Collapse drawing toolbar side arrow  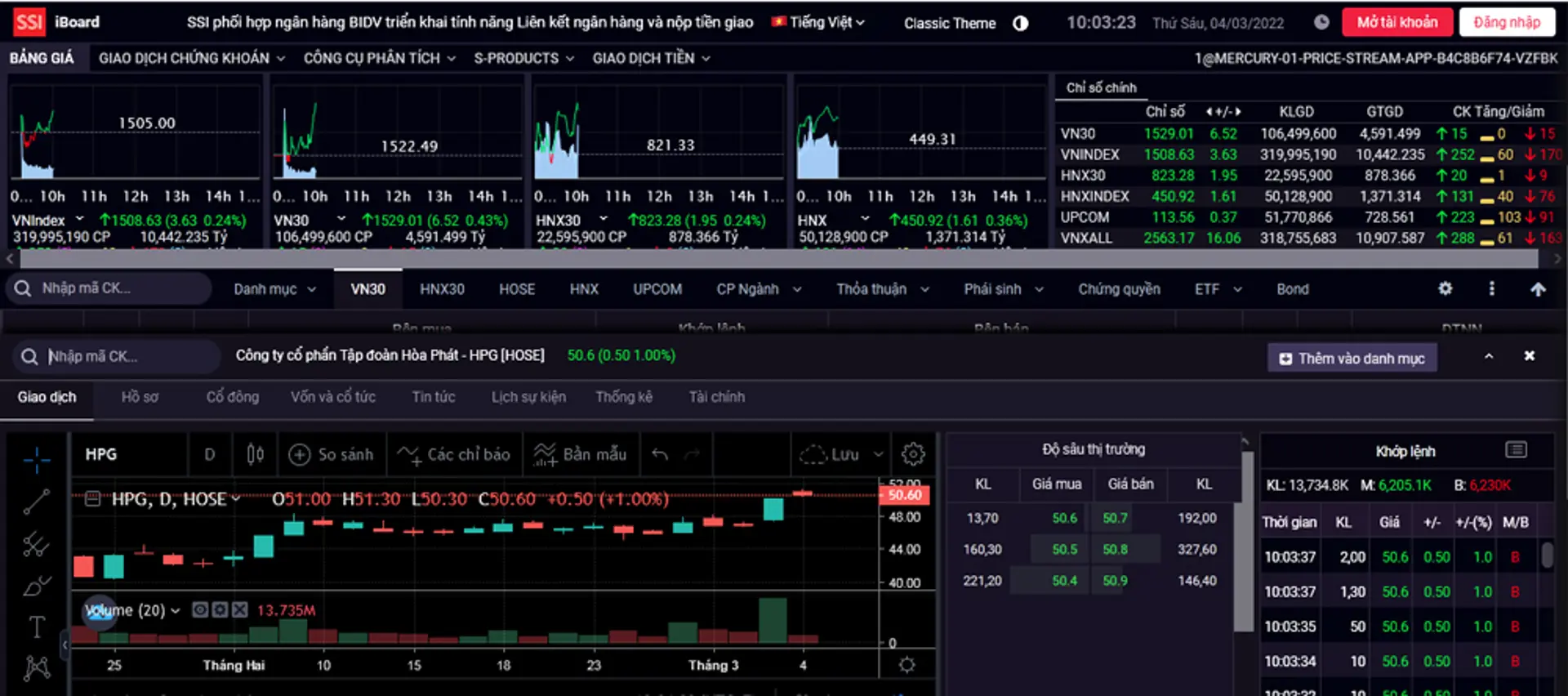(x=65, y=645)
